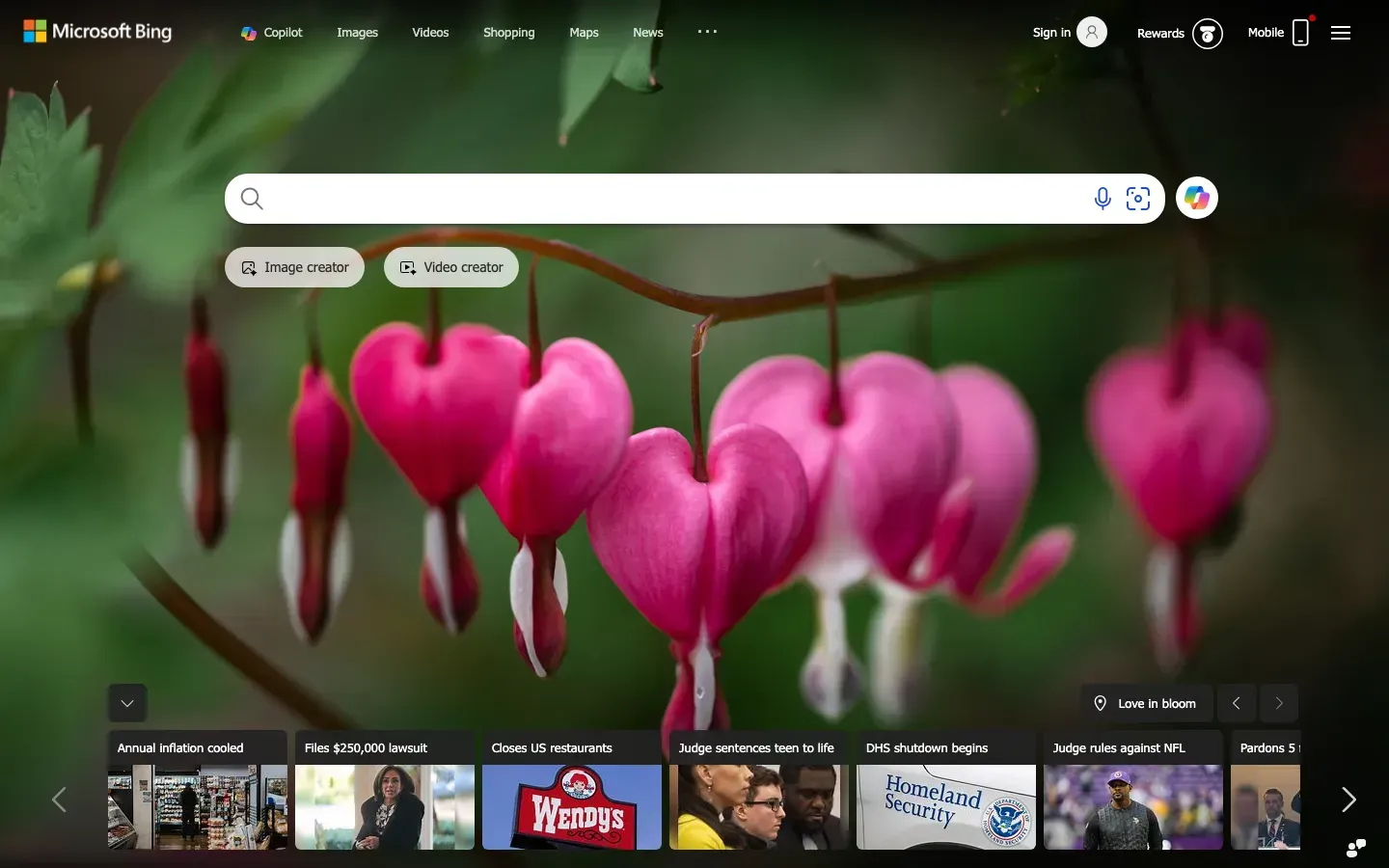Click the location pin next to Love in bloom
This screenshot has height=868, width=1389.
click(x=1101, y=703)
